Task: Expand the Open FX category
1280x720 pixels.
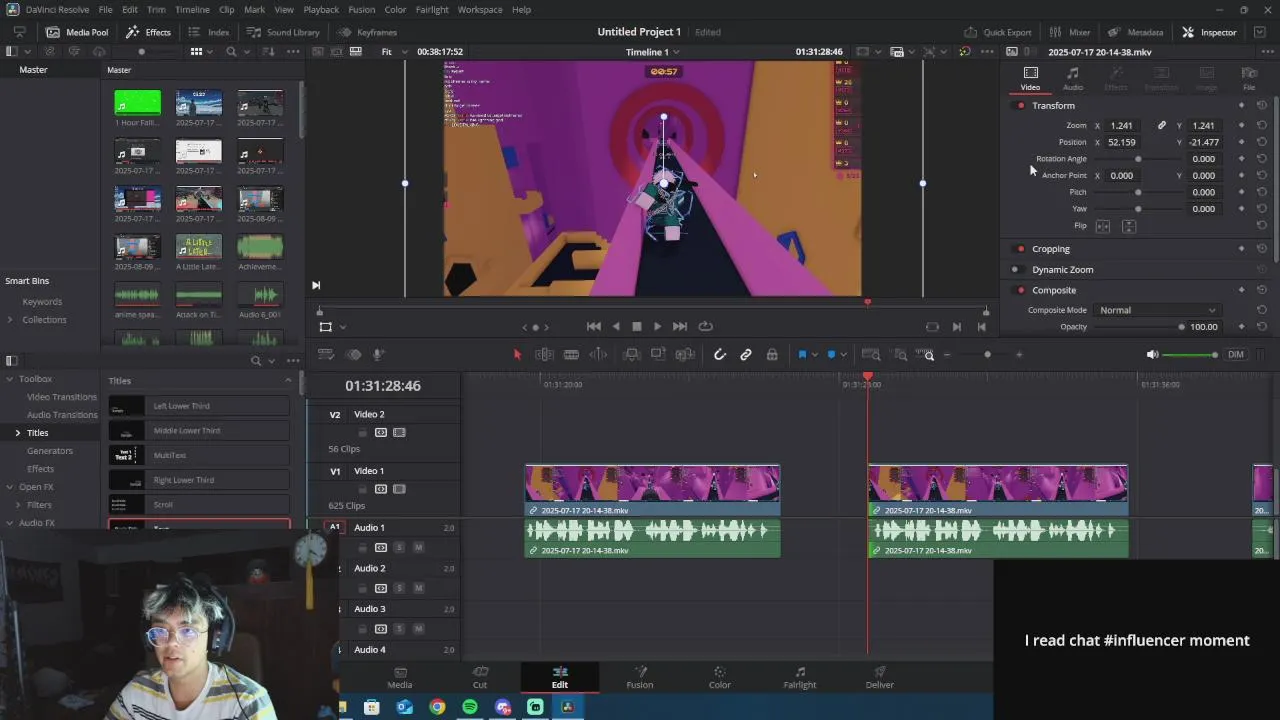Action: click(x=10, y=487)
